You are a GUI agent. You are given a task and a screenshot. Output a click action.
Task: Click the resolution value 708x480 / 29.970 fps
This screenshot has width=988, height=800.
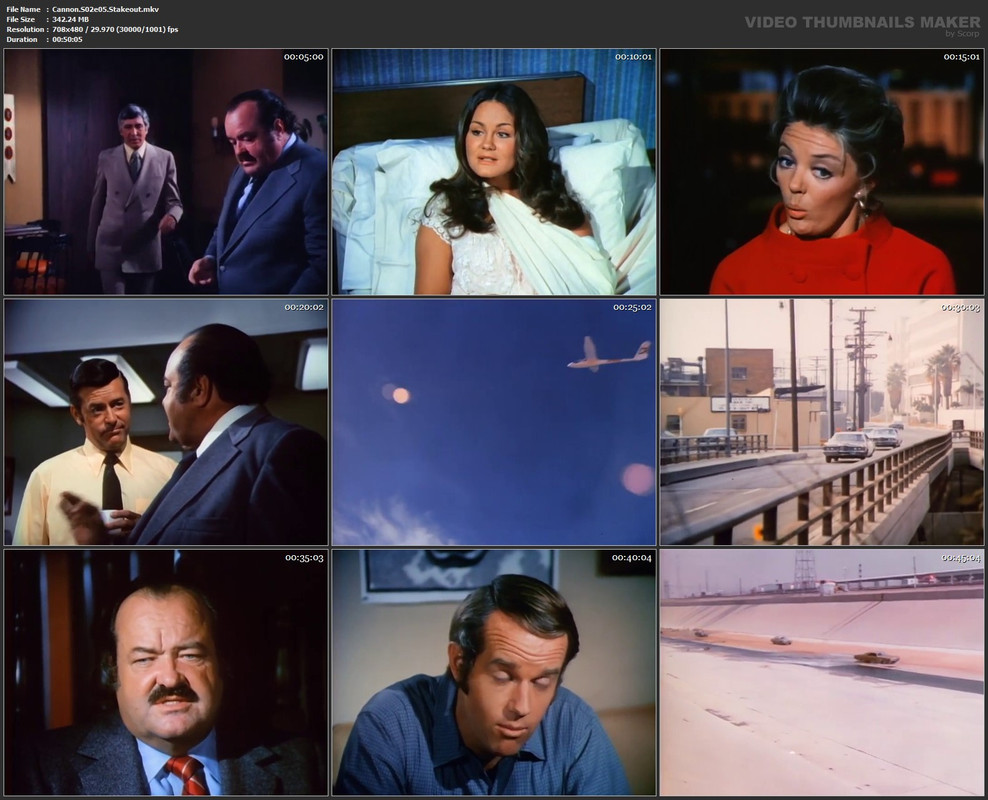(x=115, y=30)
